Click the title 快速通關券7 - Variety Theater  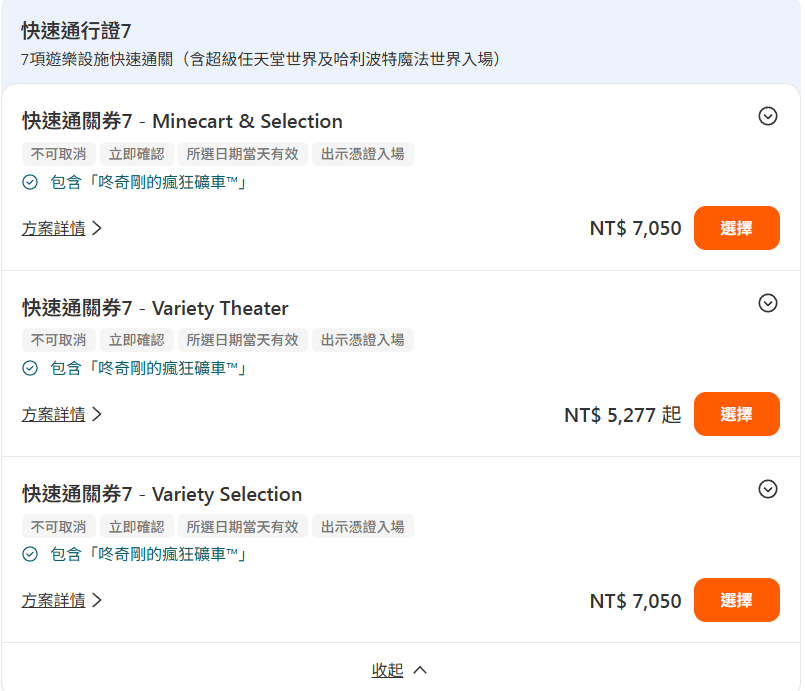point(155,308)
